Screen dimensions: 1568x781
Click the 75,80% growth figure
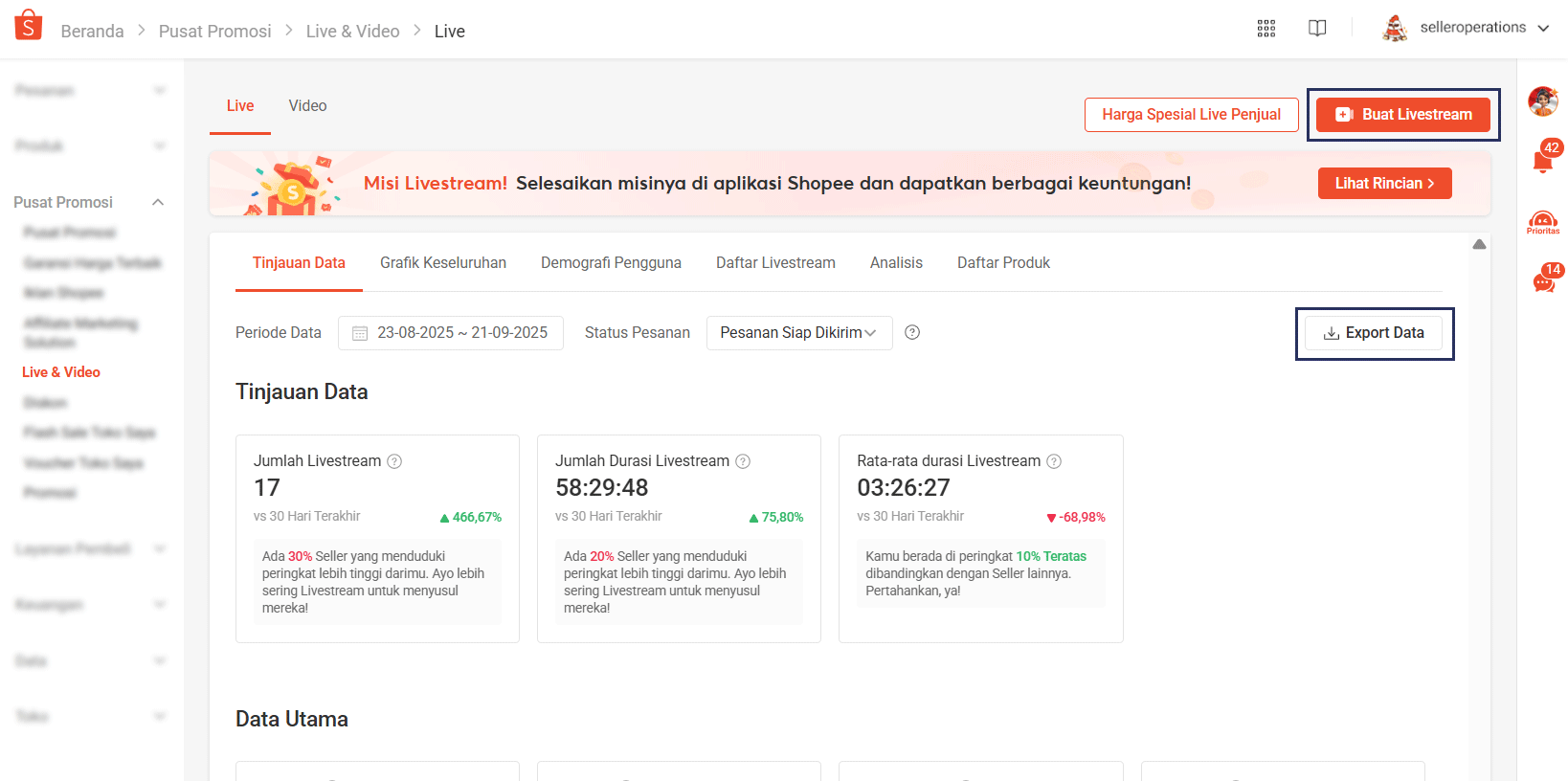(776, 517)
